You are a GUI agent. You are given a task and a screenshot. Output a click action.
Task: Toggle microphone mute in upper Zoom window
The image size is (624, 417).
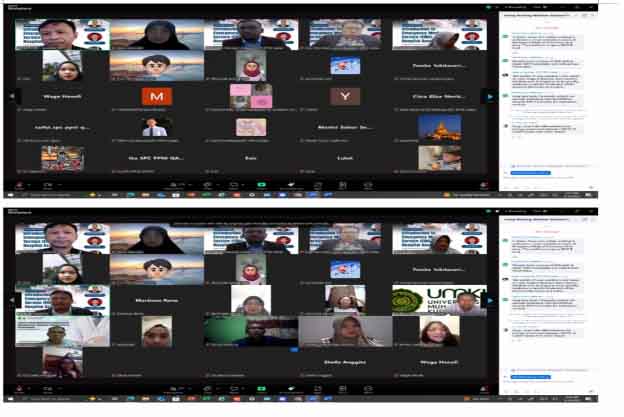[19, 185]
